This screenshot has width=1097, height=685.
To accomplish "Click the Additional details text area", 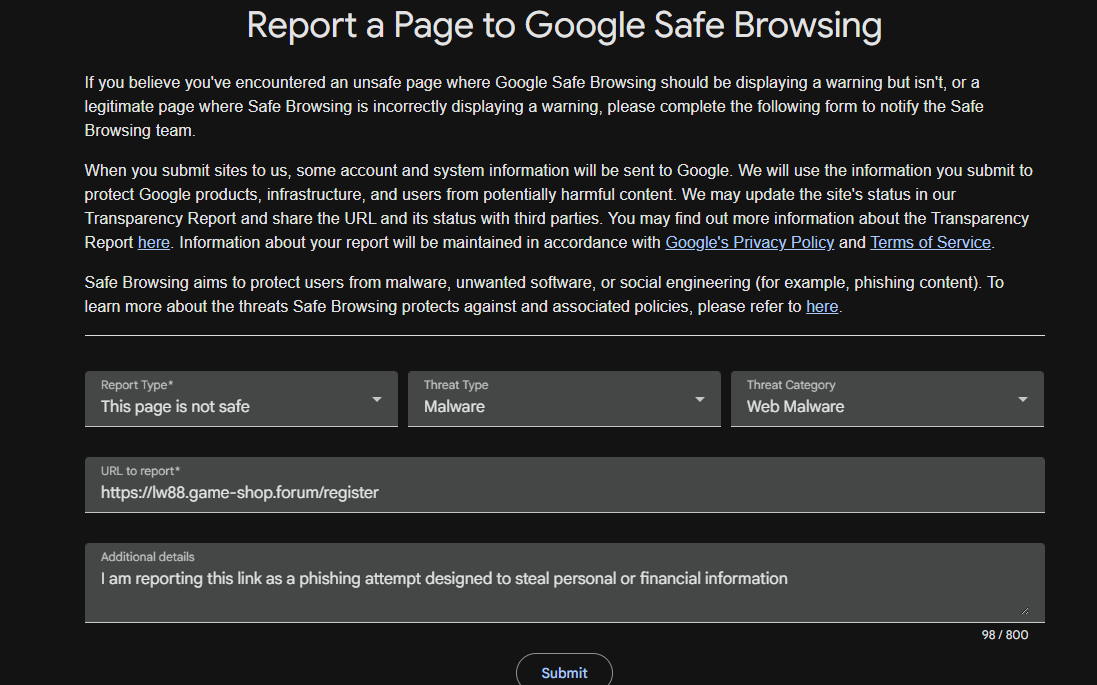I will (565, 583).
